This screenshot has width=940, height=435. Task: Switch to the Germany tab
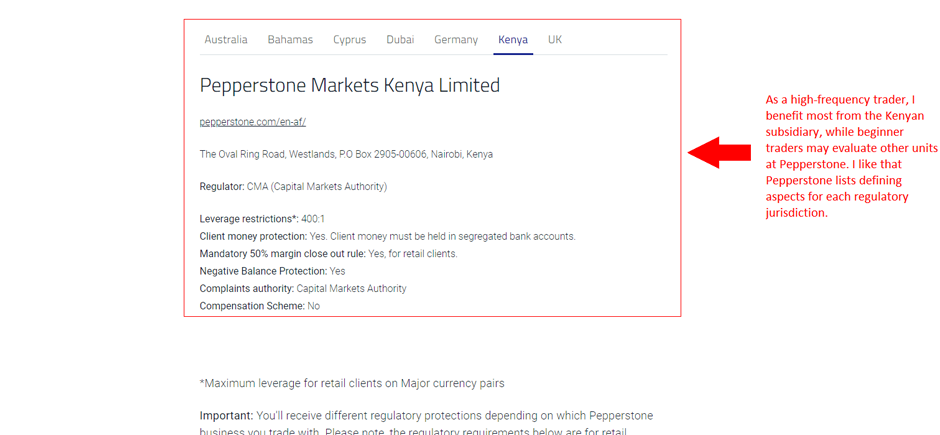pyautogui.click(x=456, y=40)
